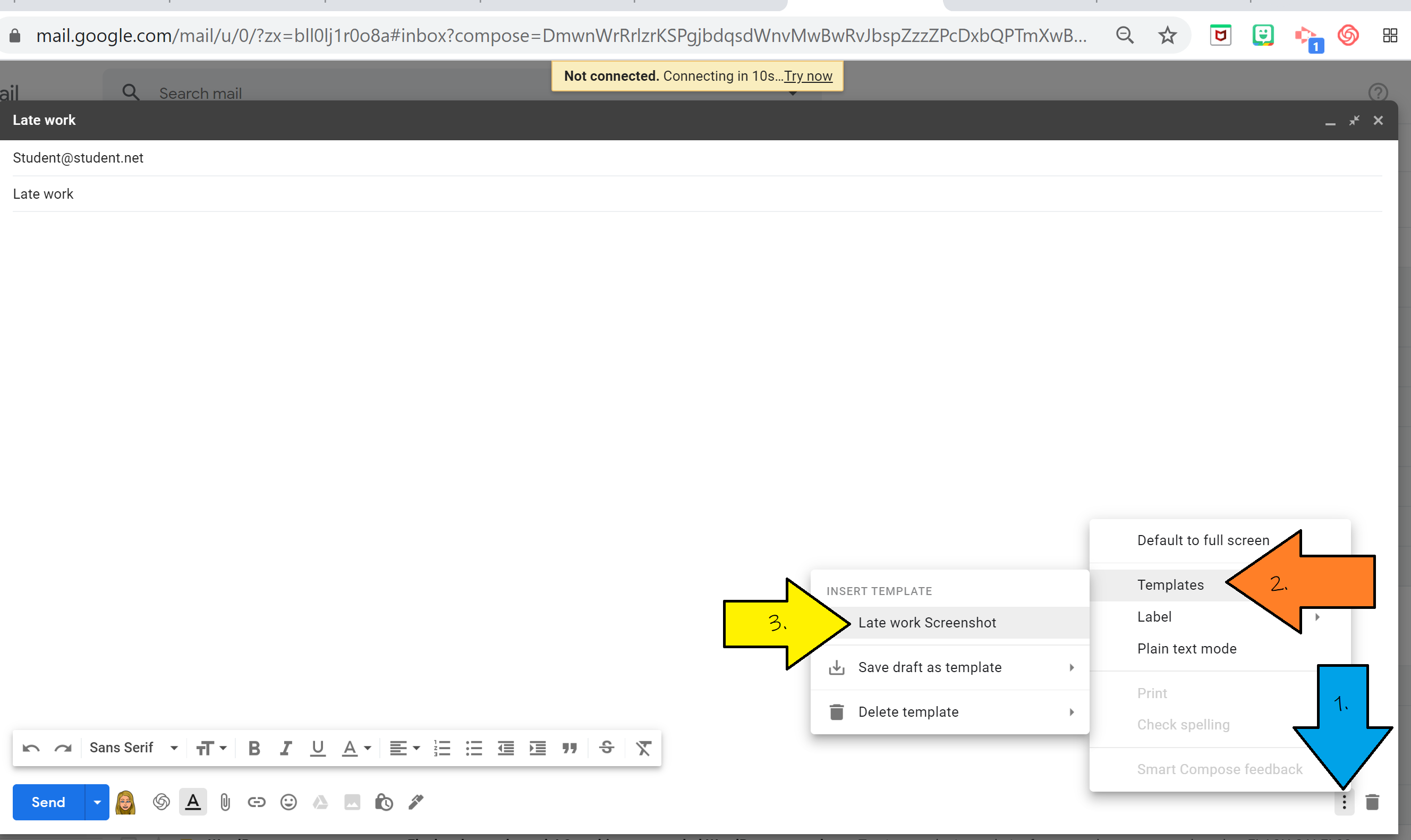Viewport: 1411px width, 840px height.
Task: Toggle bold formatting
Action: pos(253,747)
